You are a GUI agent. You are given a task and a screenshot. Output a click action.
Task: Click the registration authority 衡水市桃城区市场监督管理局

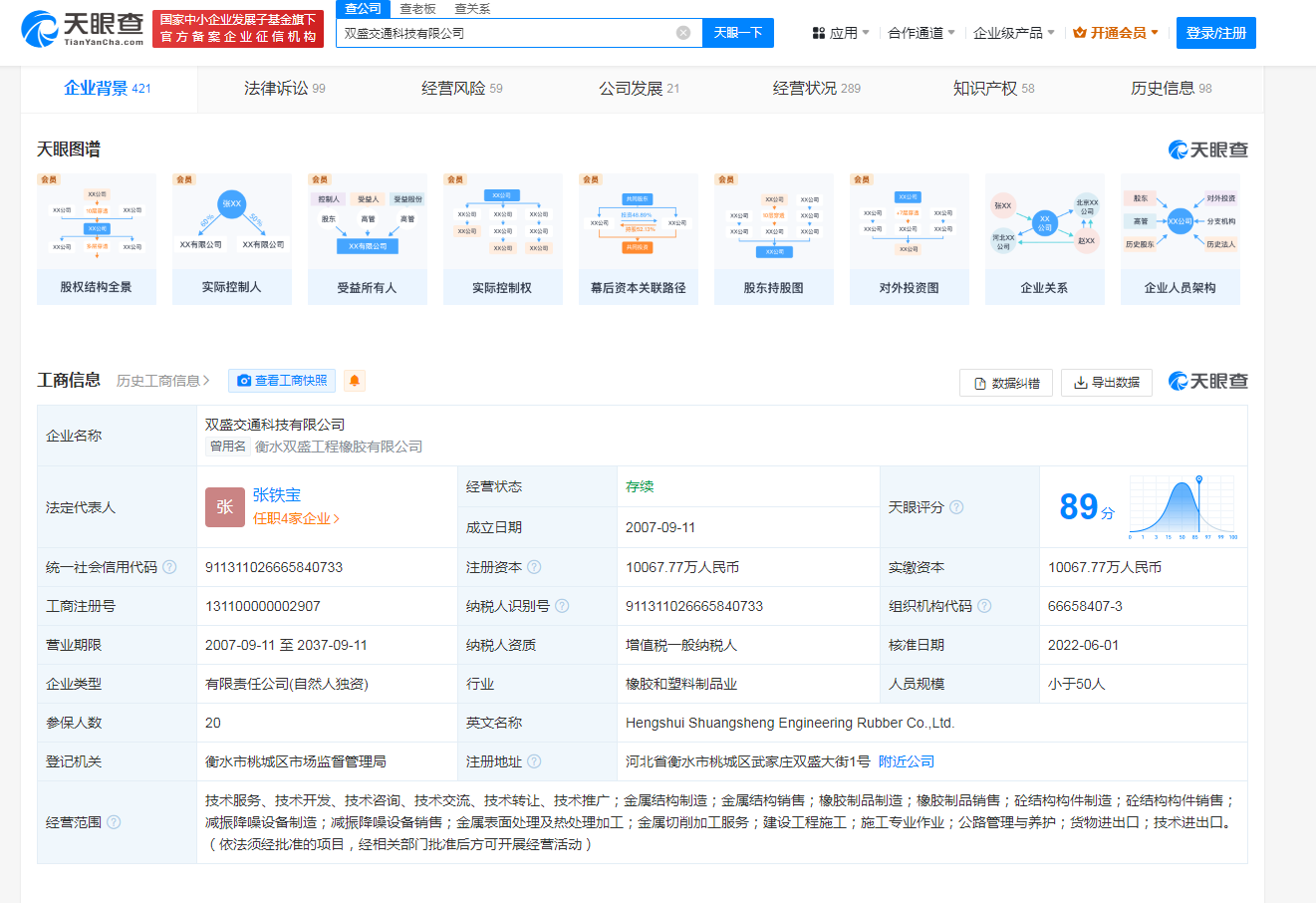(296, 761)
